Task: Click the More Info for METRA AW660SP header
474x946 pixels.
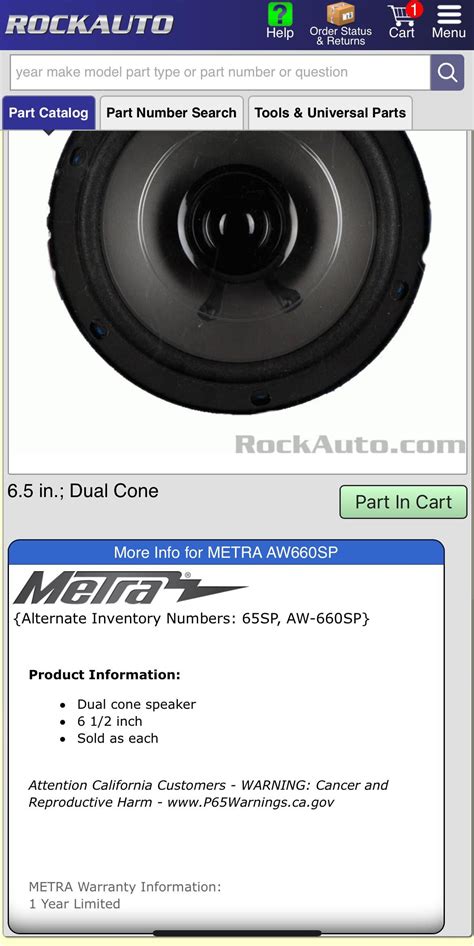Action: pyautogui.click(x=226, y=553)
